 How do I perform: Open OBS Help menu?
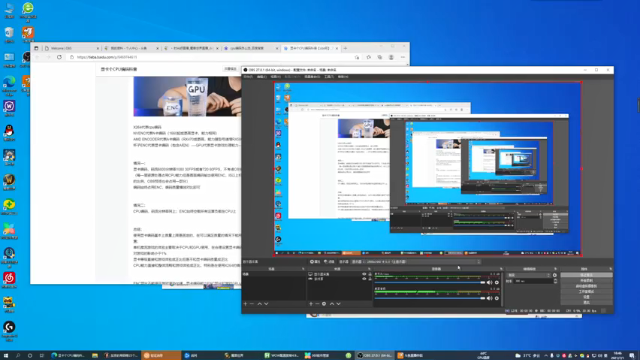343,77
